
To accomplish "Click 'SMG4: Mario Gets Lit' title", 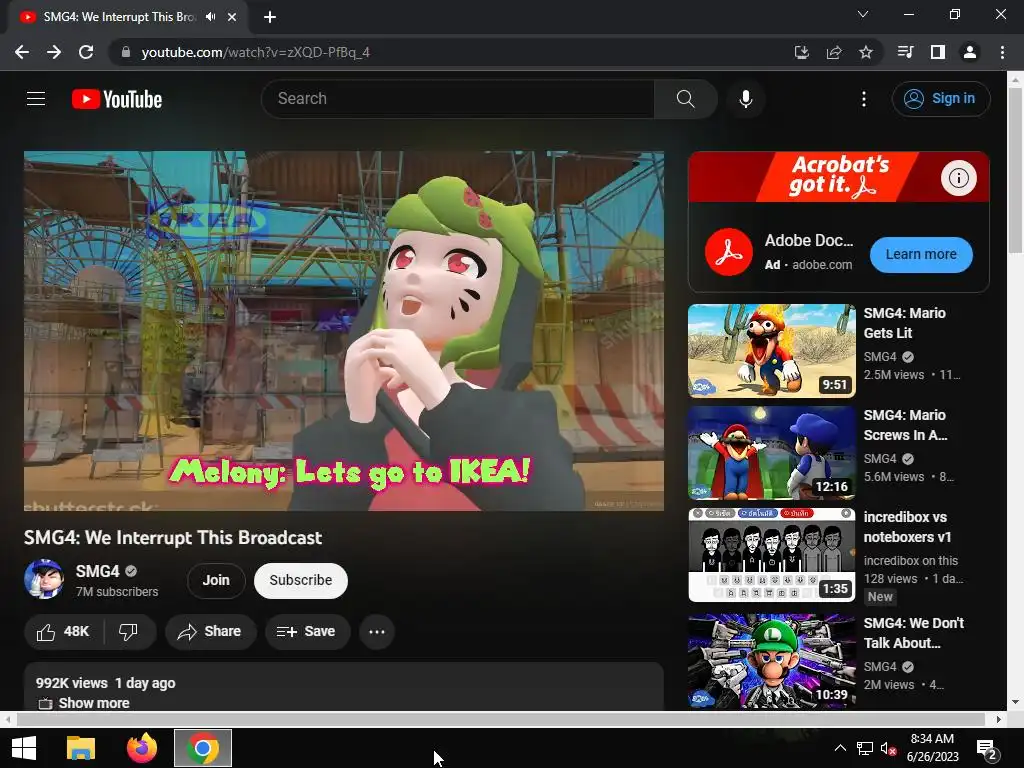I will point(904,323).
